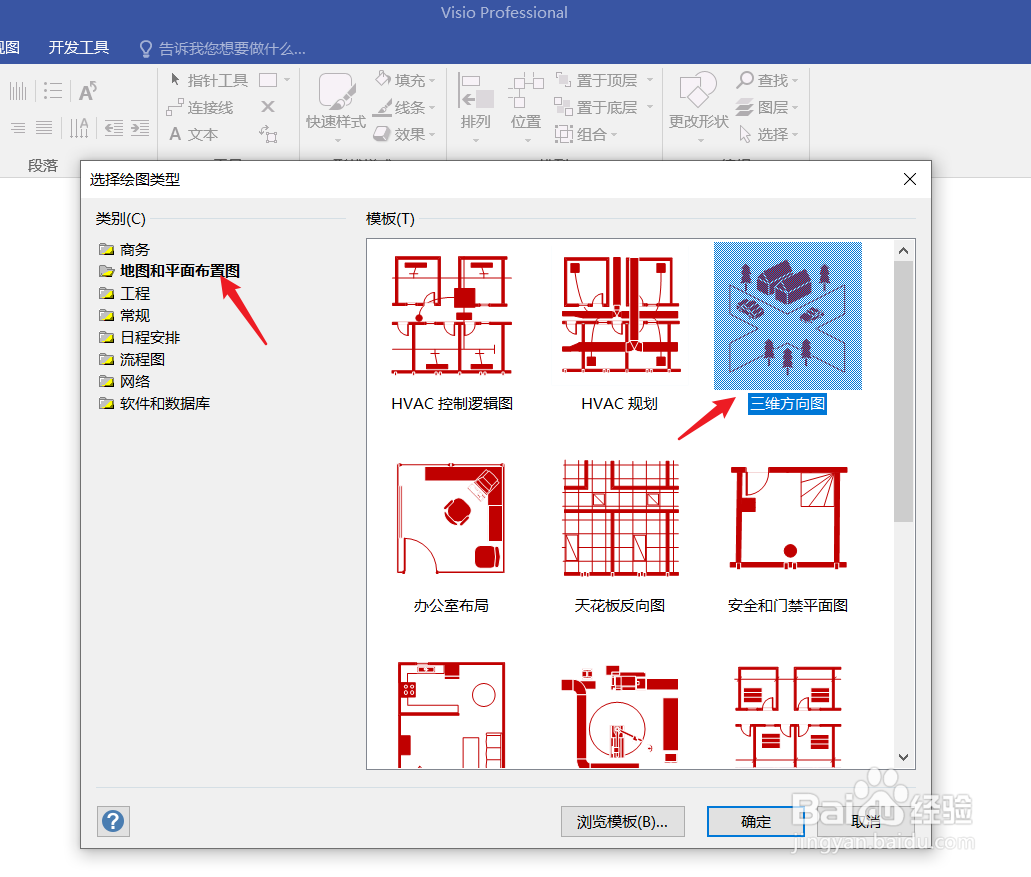Click Send to Back (置于底层)

click(x=597, y=107)
